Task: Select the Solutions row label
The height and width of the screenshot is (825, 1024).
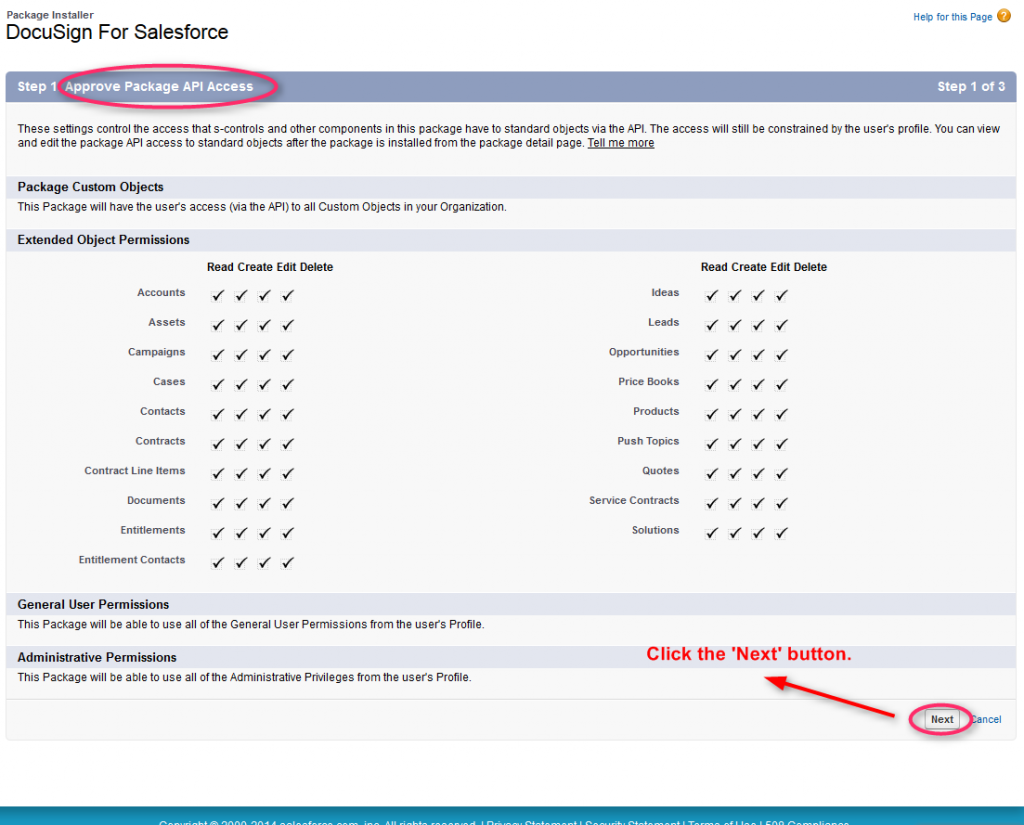Action: (x=655, y=530)
